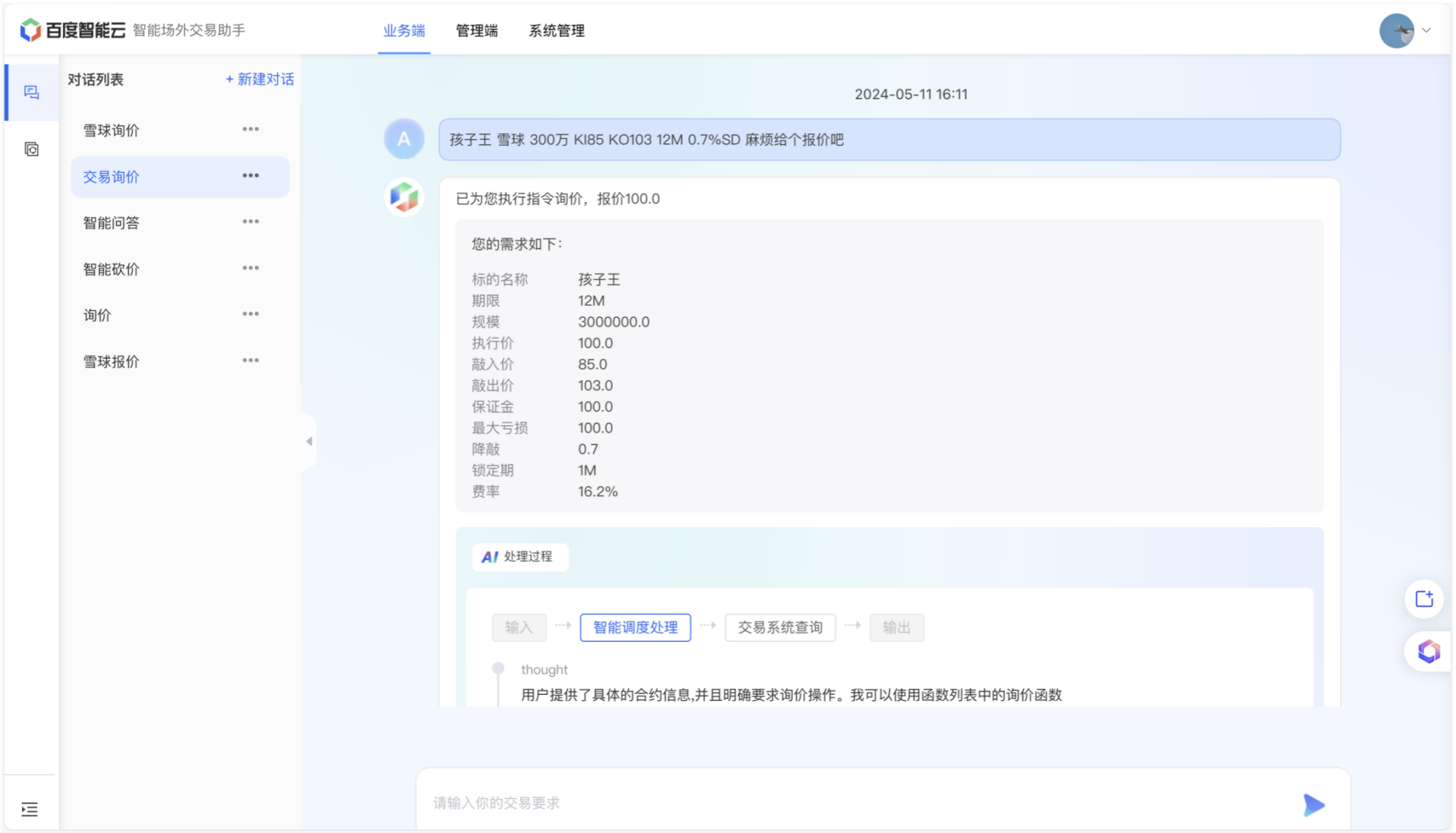Open more options for 询价 conversation

(x=251, y=314)
